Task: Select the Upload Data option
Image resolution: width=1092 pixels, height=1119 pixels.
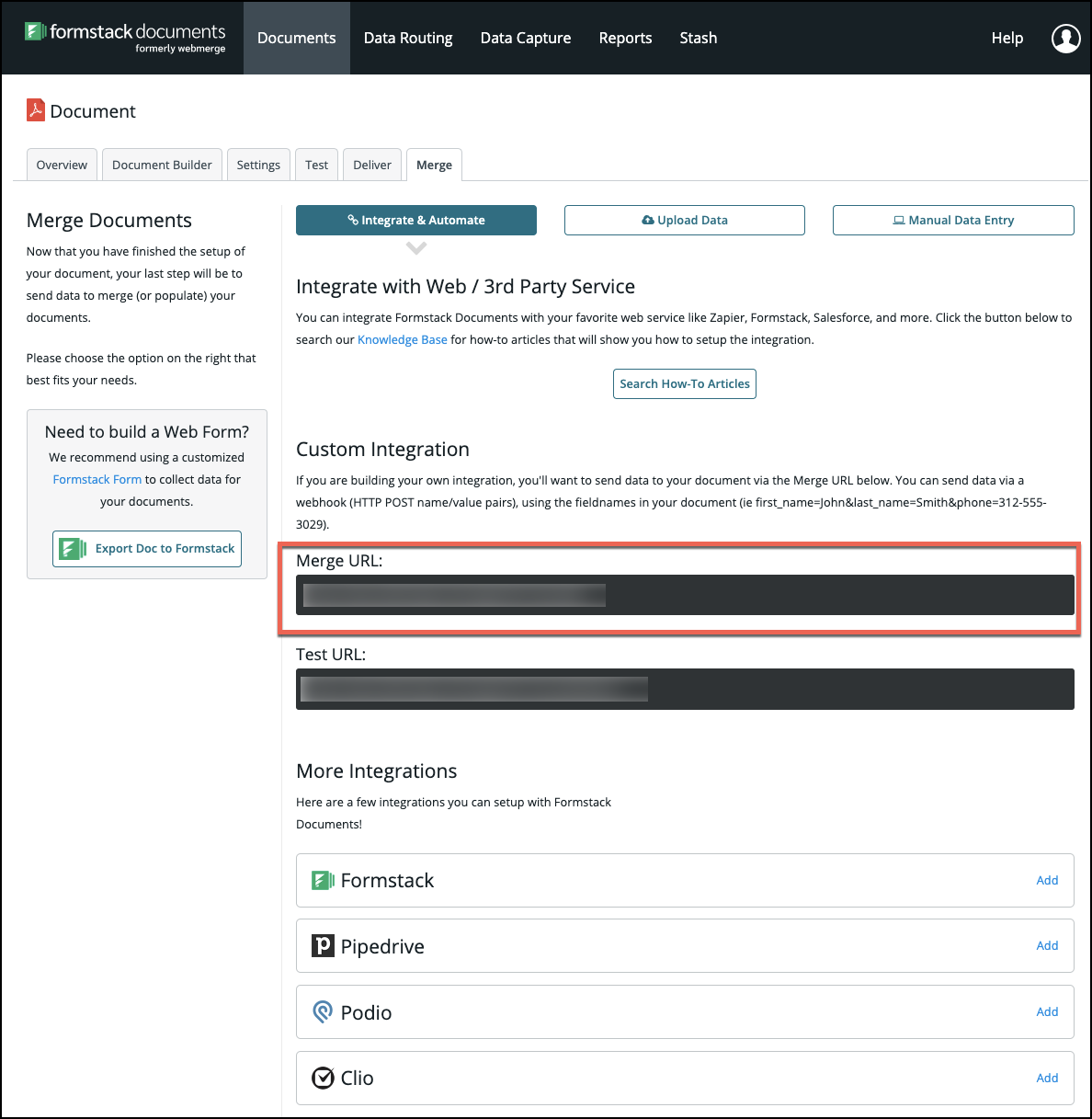Action: [685, 220]
